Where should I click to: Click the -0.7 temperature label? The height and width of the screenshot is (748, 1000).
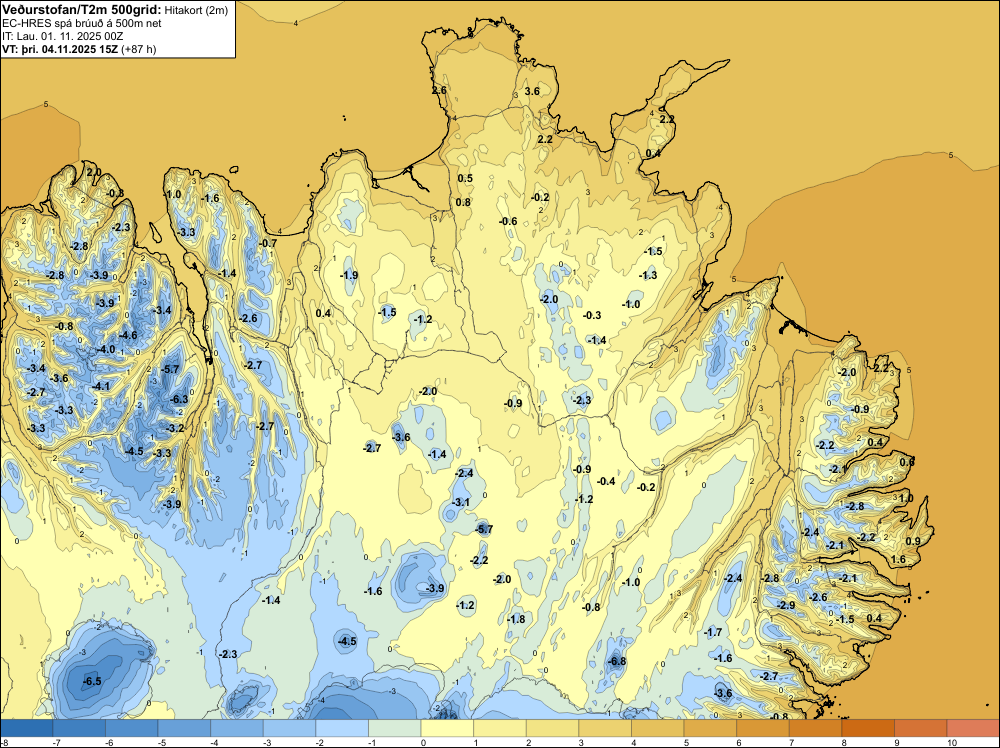point(268,243)
